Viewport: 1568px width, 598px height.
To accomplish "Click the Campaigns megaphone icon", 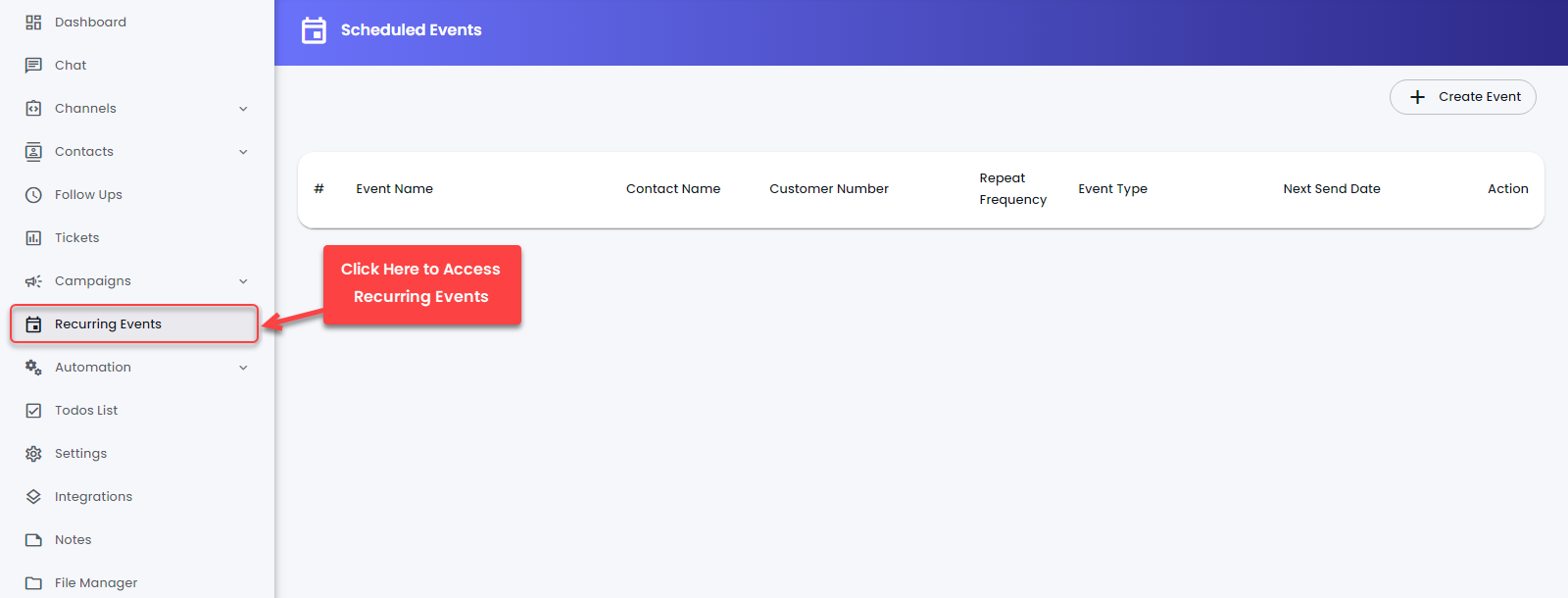I will [x=33, y=281].
